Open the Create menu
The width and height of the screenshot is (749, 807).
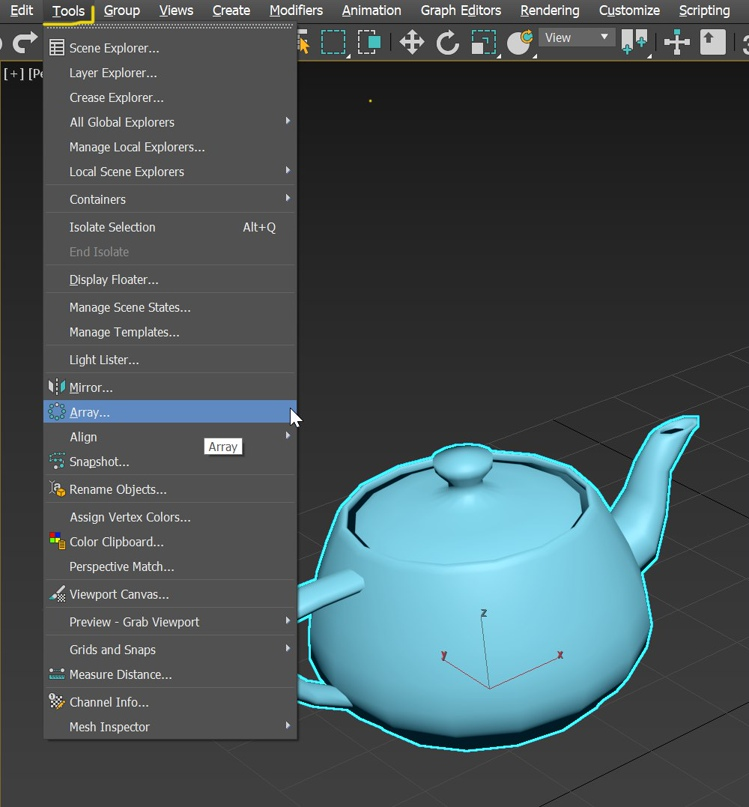(231, 11)
